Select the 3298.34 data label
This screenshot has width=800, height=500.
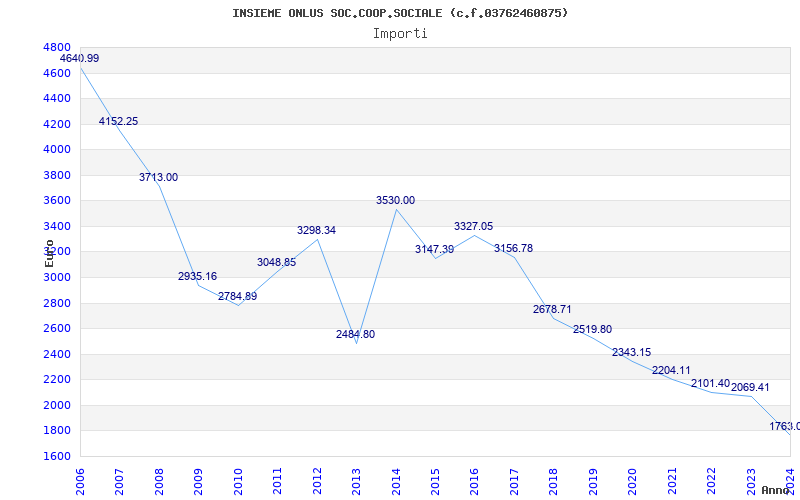point(316,230)
